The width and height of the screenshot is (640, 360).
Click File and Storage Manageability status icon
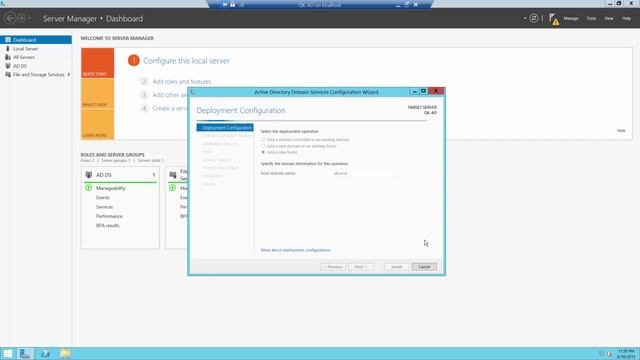point(173,188)
